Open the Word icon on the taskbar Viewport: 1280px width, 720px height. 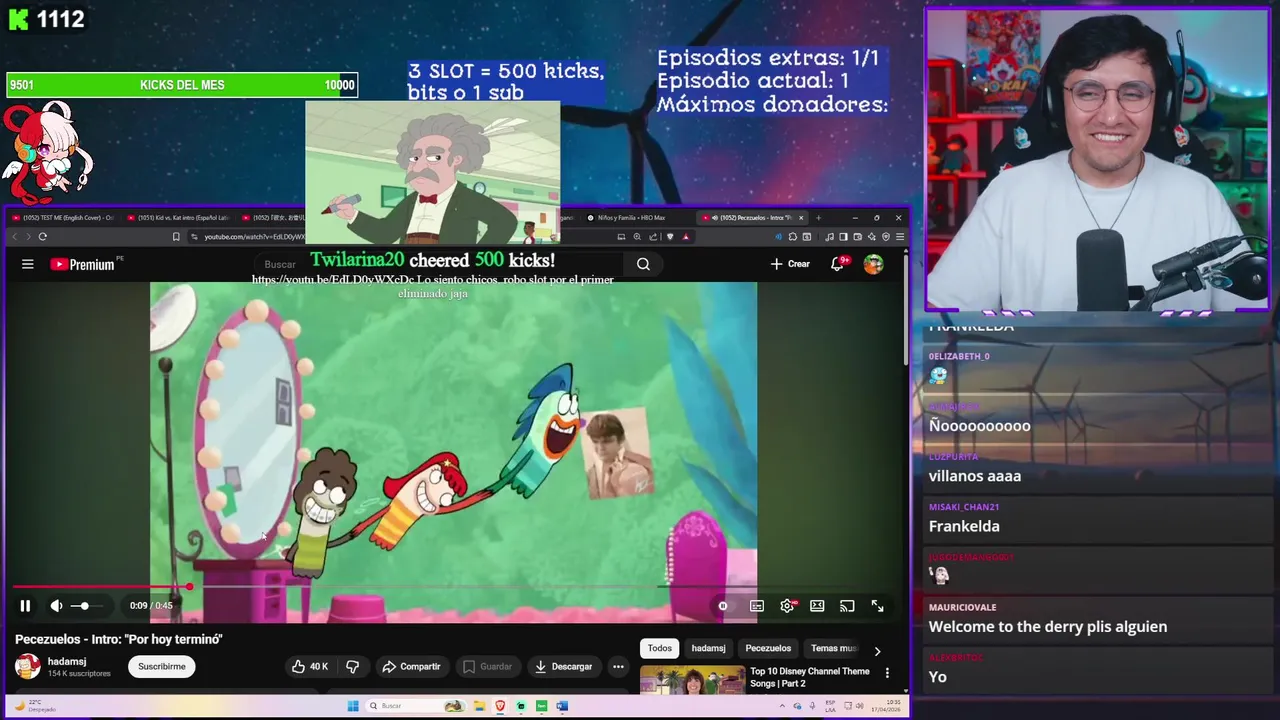(x=562, y=706)
